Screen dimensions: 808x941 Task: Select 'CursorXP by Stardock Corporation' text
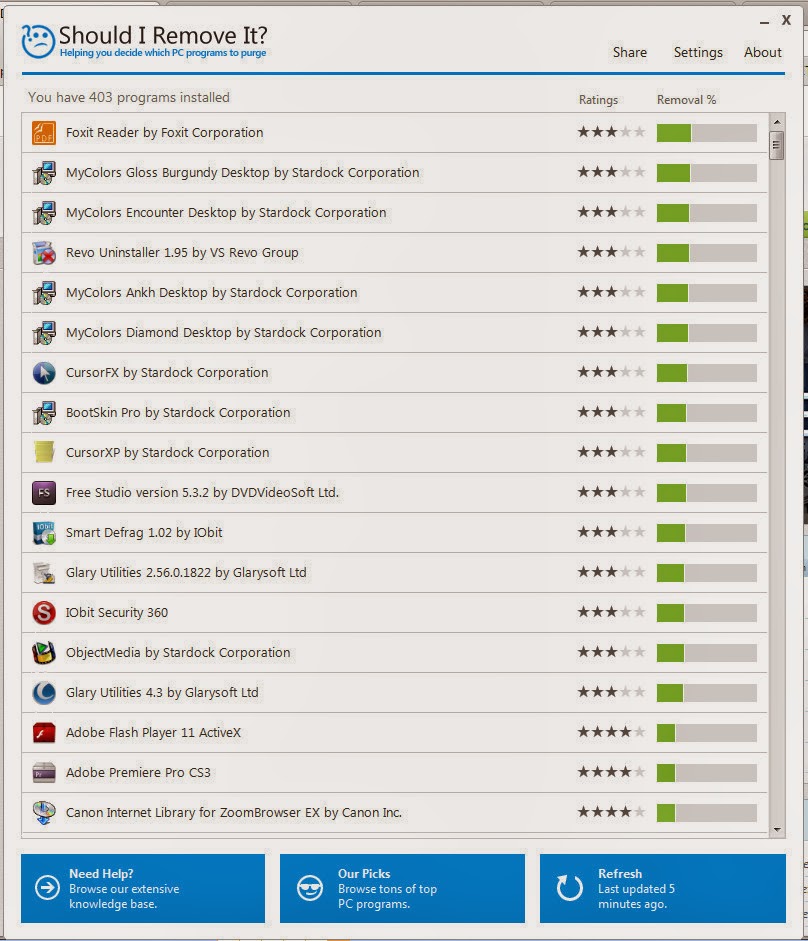pos(167,452)
